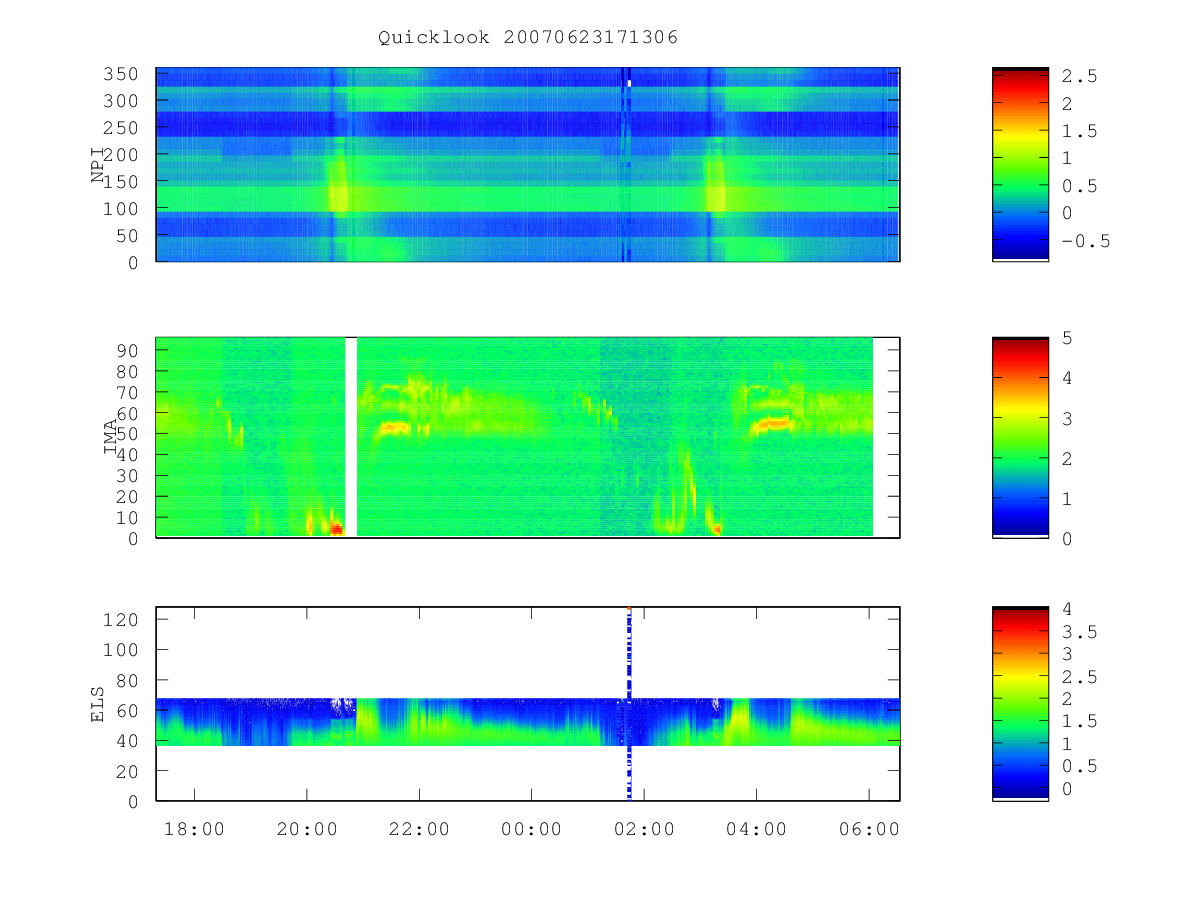This screenshot has height=900, width=1200.
Task: Click the 80 tick on ELS axis
Action: click(x=128, y=680)
